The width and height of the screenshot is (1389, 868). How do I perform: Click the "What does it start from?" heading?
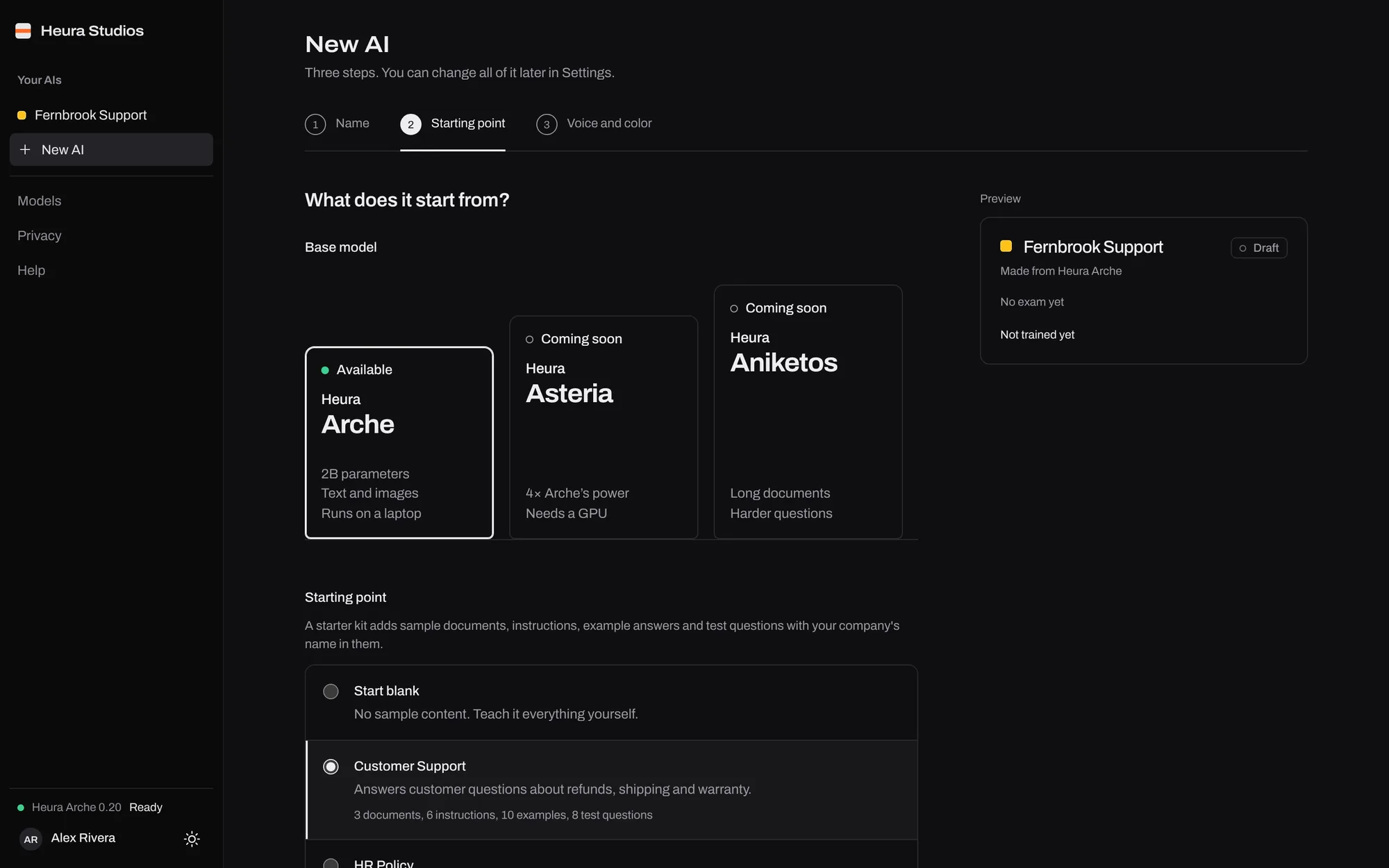407,200
